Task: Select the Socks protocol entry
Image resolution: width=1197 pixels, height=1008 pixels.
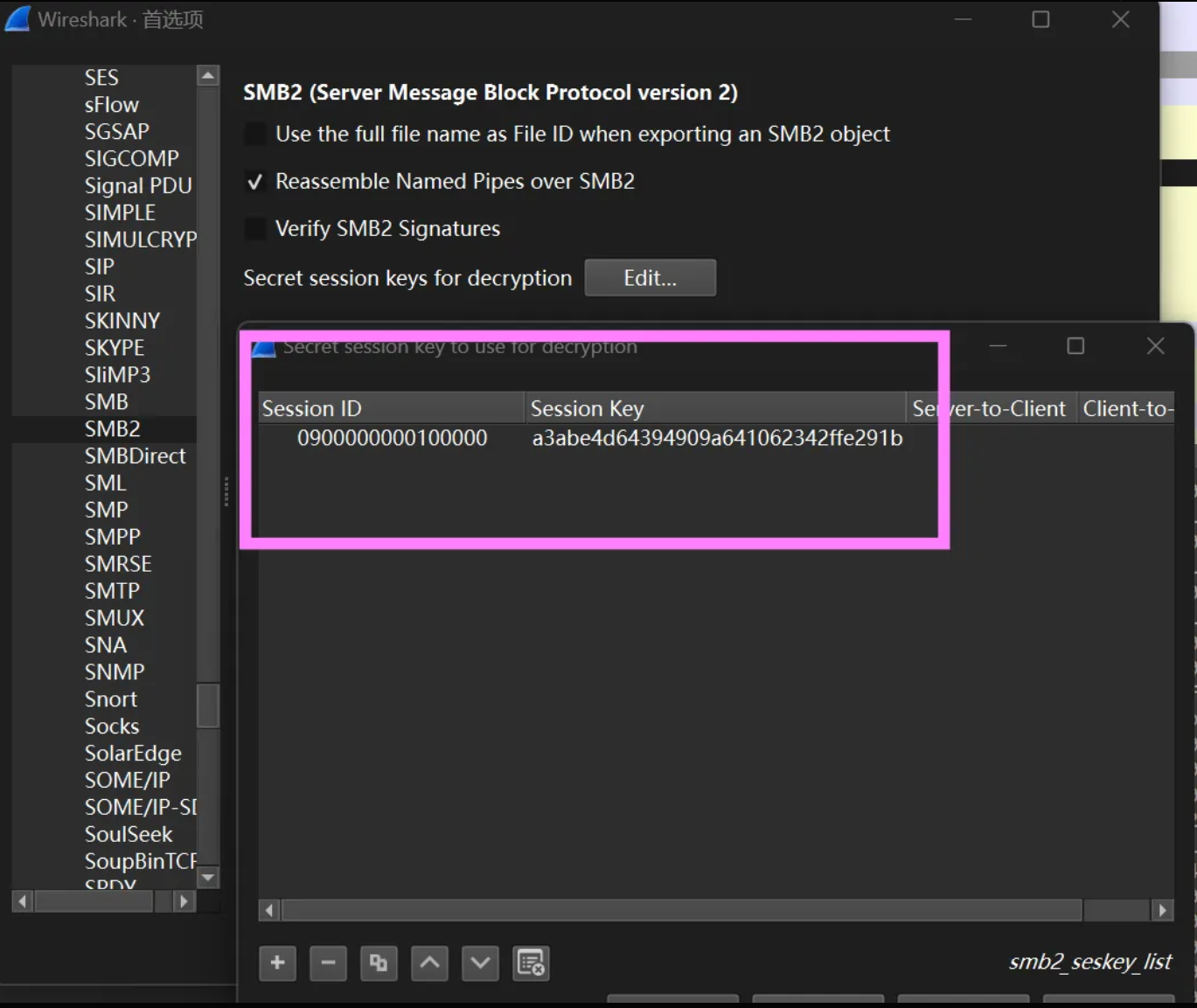Action: coord(111,726)
